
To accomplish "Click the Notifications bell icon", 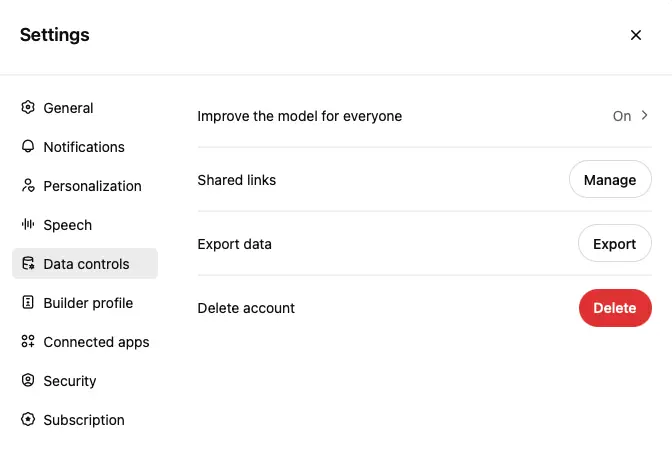I will coord(28,147).
